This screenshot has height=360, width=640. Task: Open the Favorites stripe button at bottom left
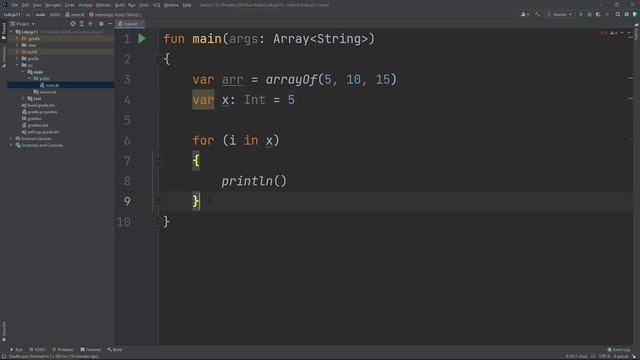pos(4,331)
